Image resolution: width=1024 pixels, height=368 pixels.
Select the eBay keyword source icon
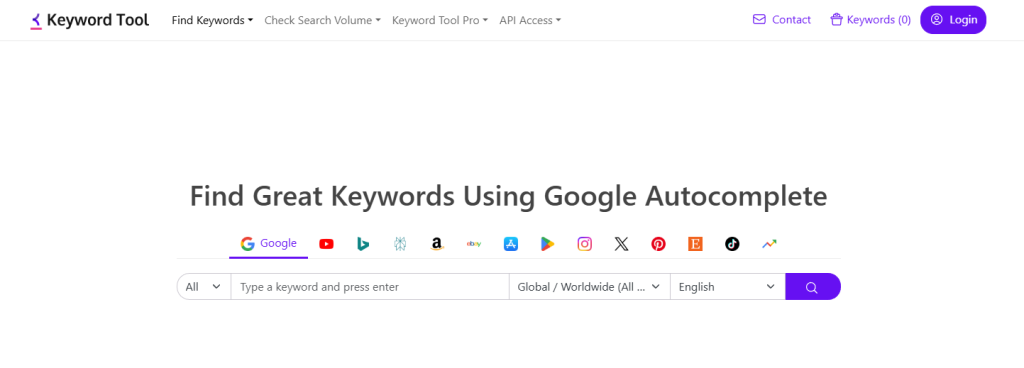(x=474, y=244)
